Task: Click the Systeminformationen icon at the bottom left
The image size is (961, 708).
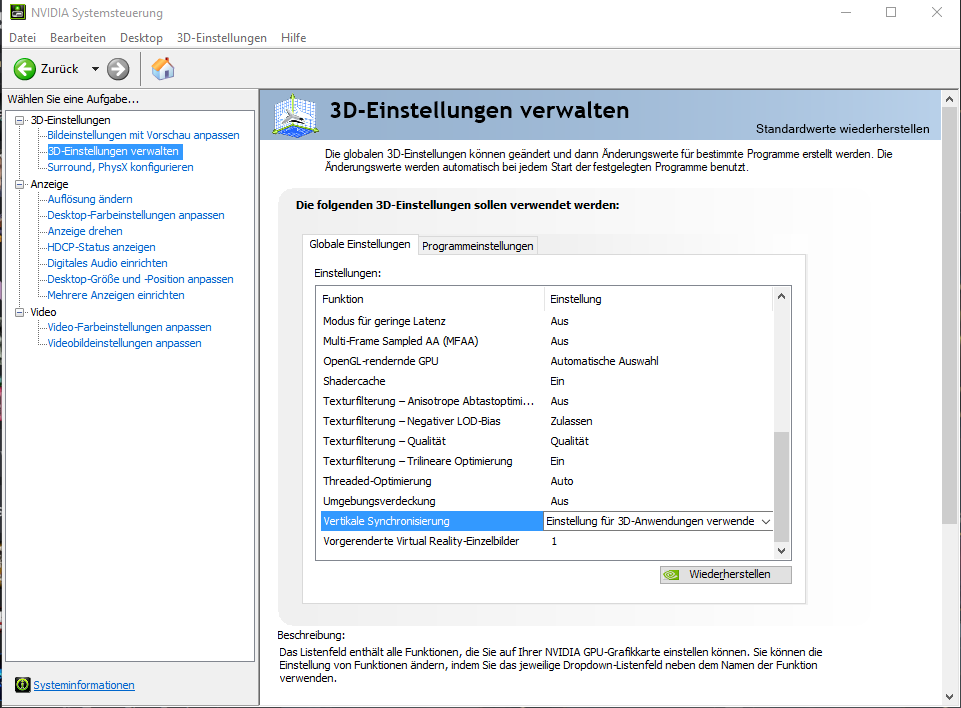Action: click(x=23, y=685)
